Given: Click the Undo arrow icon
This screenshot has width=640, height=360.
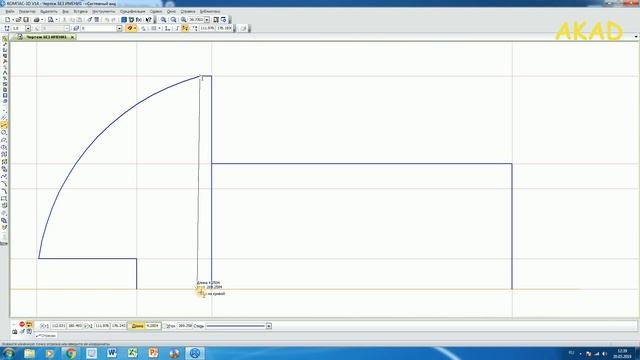Looking at the screenshot, I should pyautogui.click(x=107, y=20).
